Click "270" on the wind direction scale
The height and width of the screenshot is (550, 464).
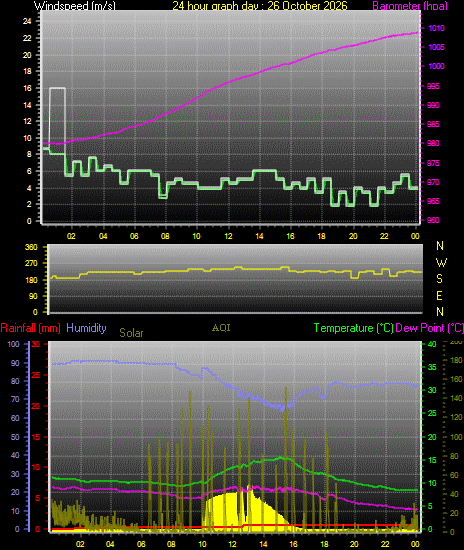pos(31,263)
